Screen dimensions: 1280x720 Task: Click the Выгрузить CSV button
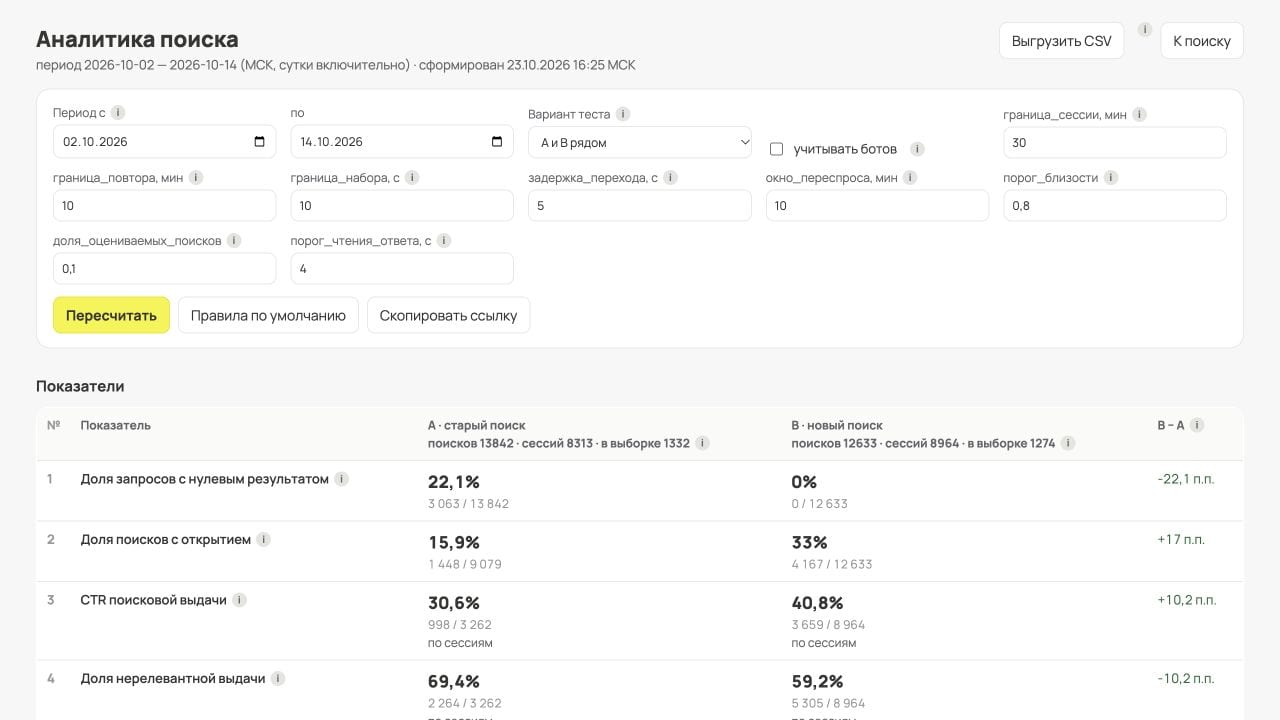pos(1062,41)
